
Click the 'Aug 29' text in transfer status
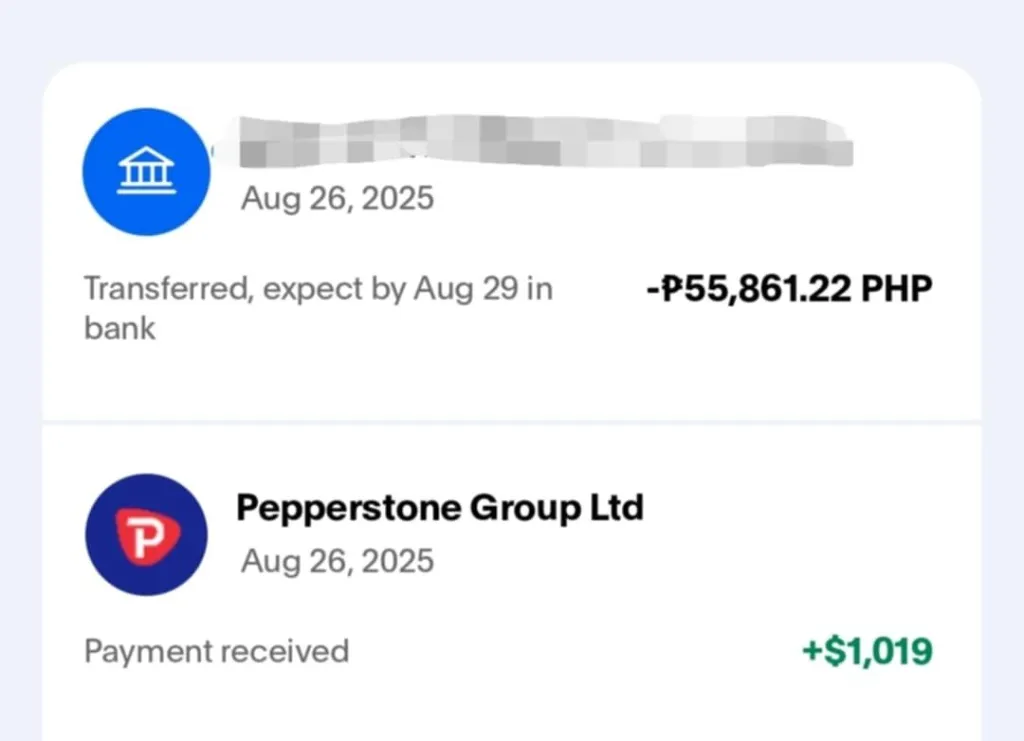[x=482, y=290]
